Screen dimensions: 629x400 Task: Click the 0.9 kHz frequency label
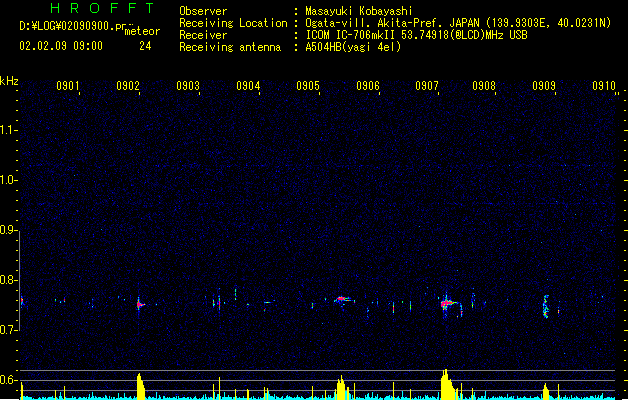click(9, 230)
